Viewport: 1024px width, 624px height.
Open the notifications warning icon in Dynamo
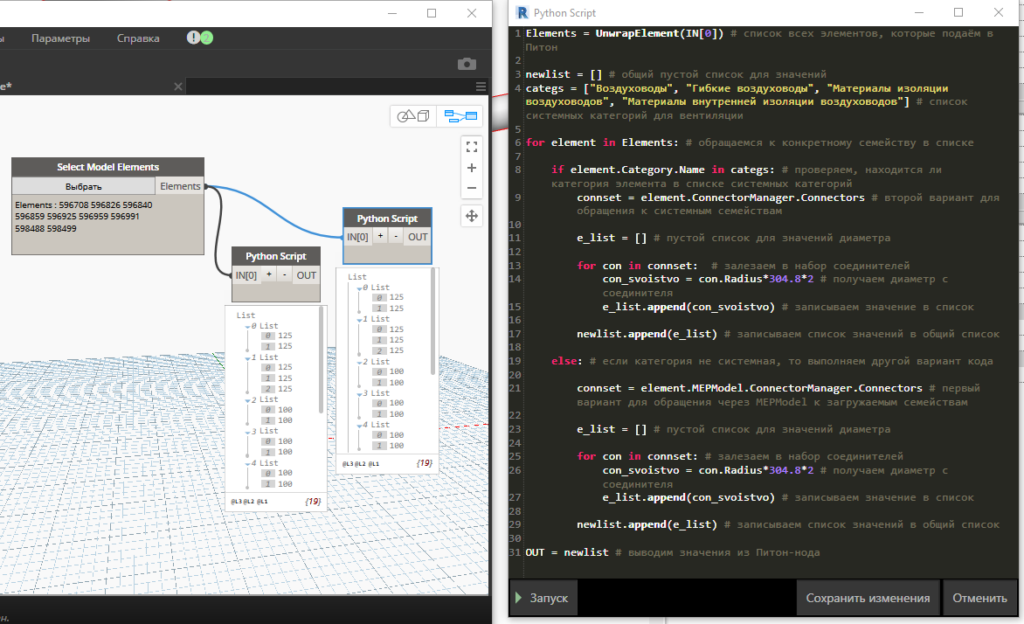[193, 38]
